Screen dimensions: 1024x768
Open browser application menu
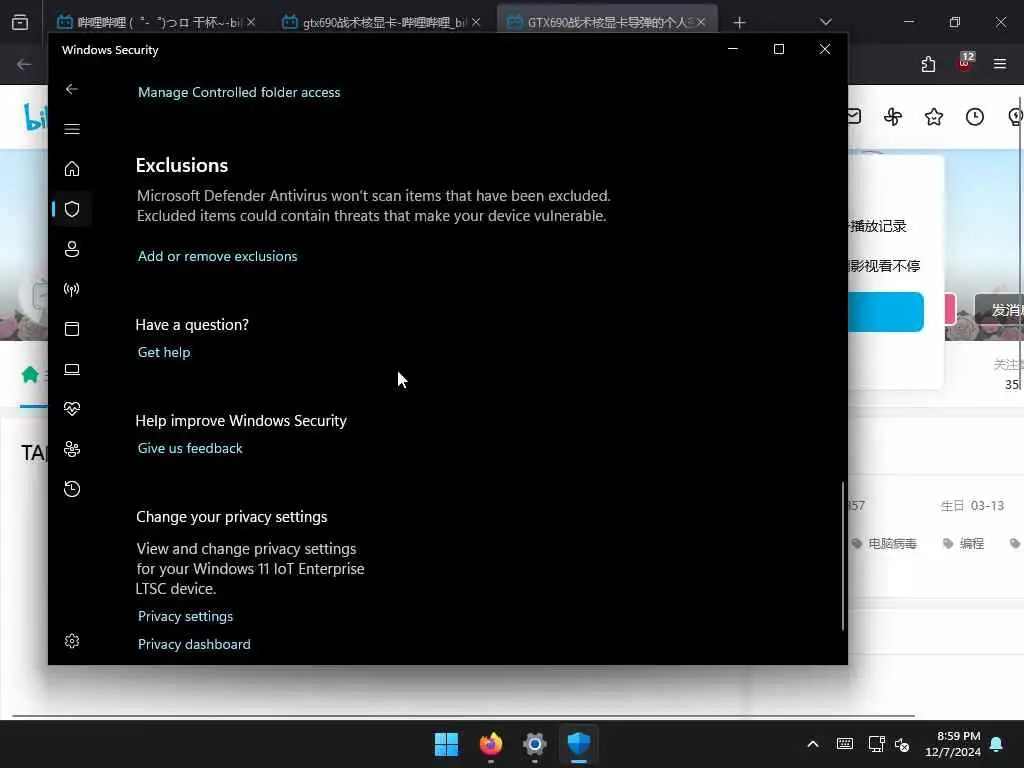[x=1000, y=64]
